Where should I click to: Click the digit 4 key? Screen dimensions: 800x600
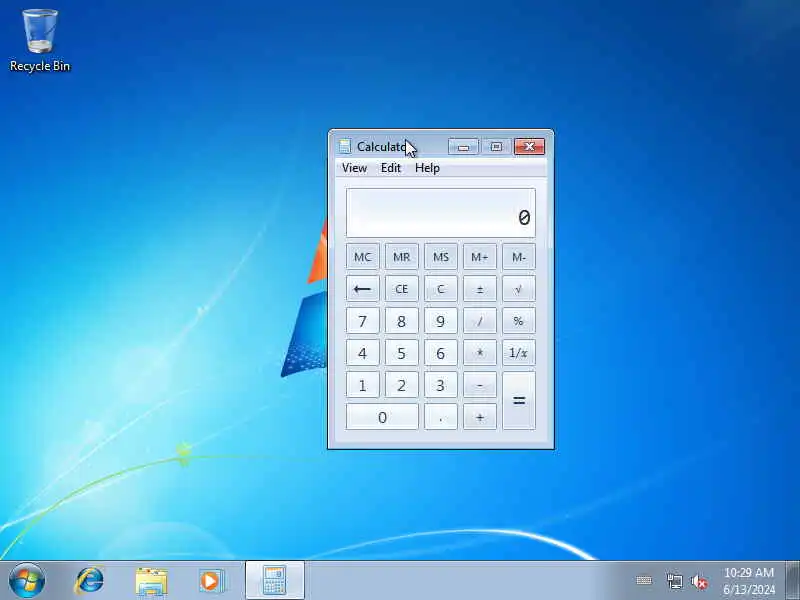(362, 353)
